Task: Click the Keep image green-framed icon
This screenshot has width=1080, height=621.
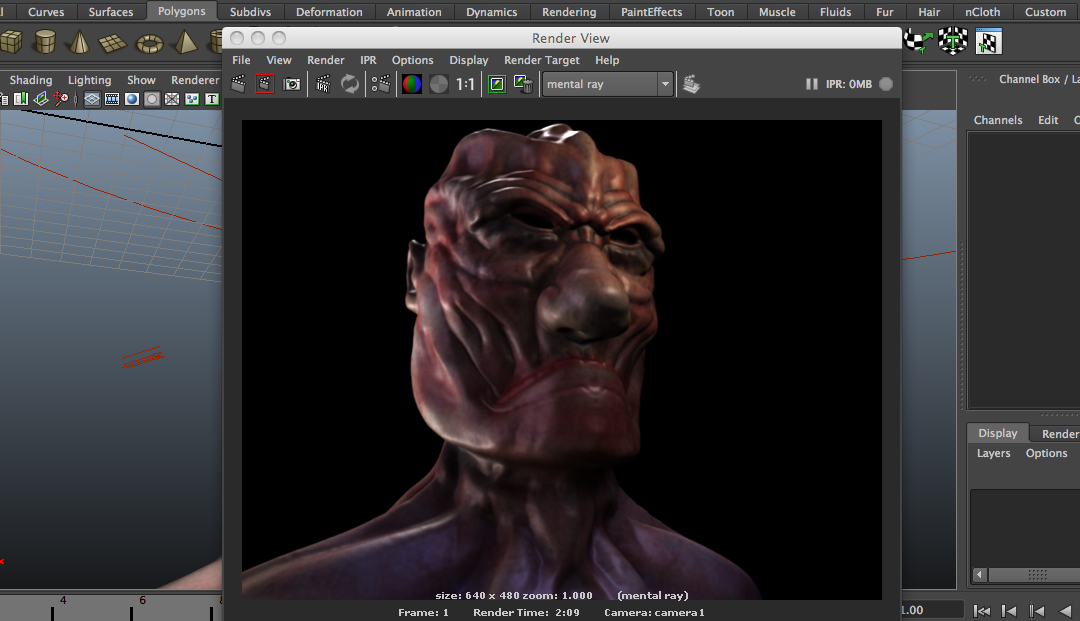Action: 497,84
